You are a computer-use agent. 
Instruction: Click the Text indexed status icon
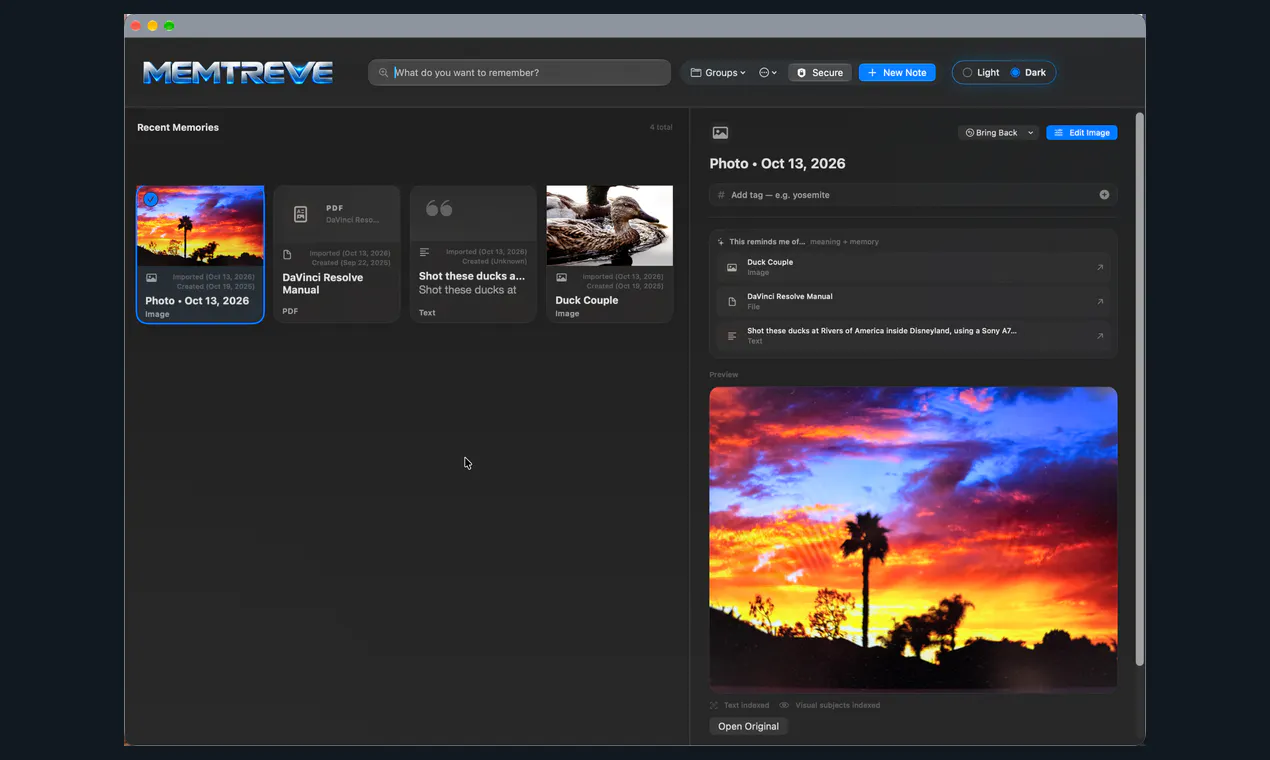pyautogui.click(x=714, y=705)
